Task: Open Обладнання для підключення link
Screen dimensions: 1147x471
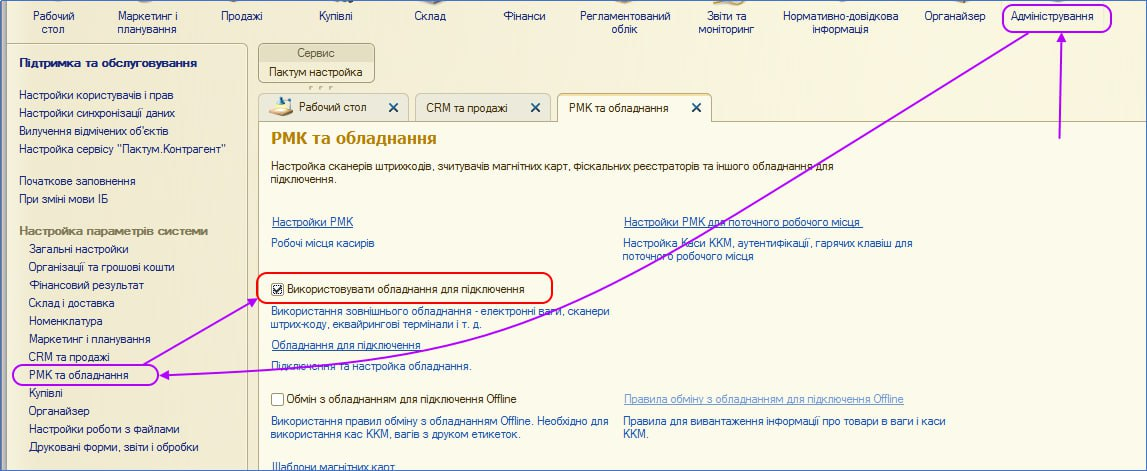Action: [346, 345]
